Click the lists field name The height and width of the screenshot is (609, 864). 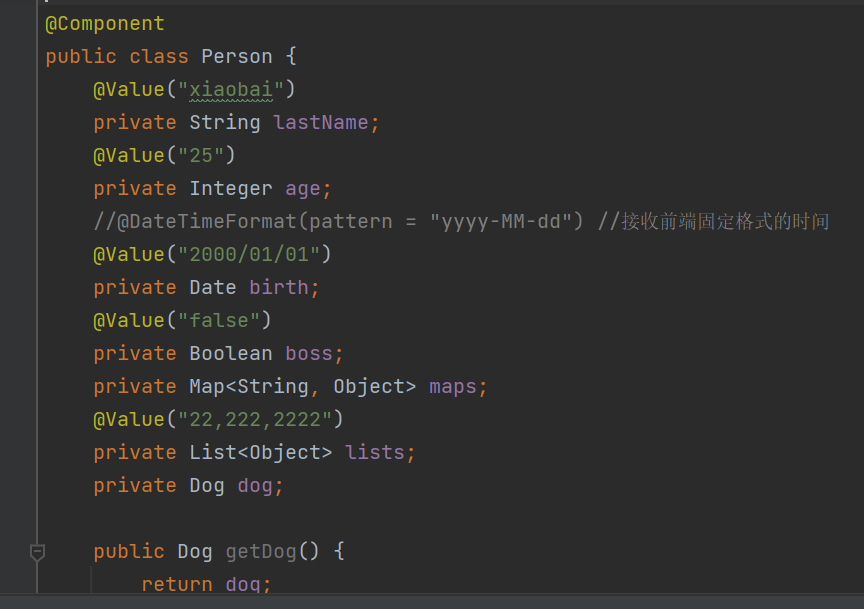point(375,452)
